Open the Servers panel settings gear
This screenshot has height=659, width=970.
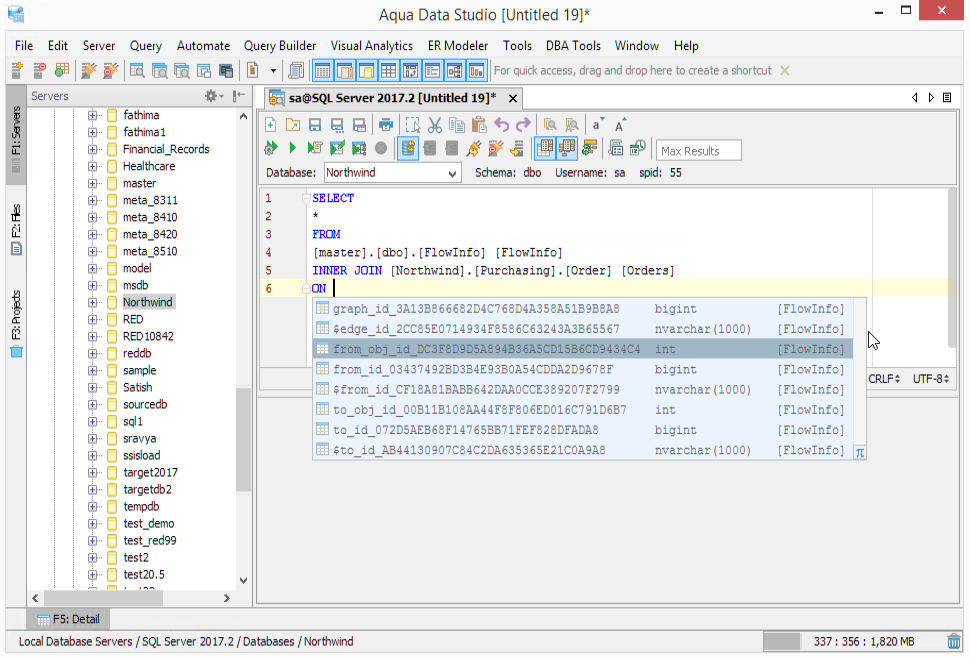click(213, 96)
